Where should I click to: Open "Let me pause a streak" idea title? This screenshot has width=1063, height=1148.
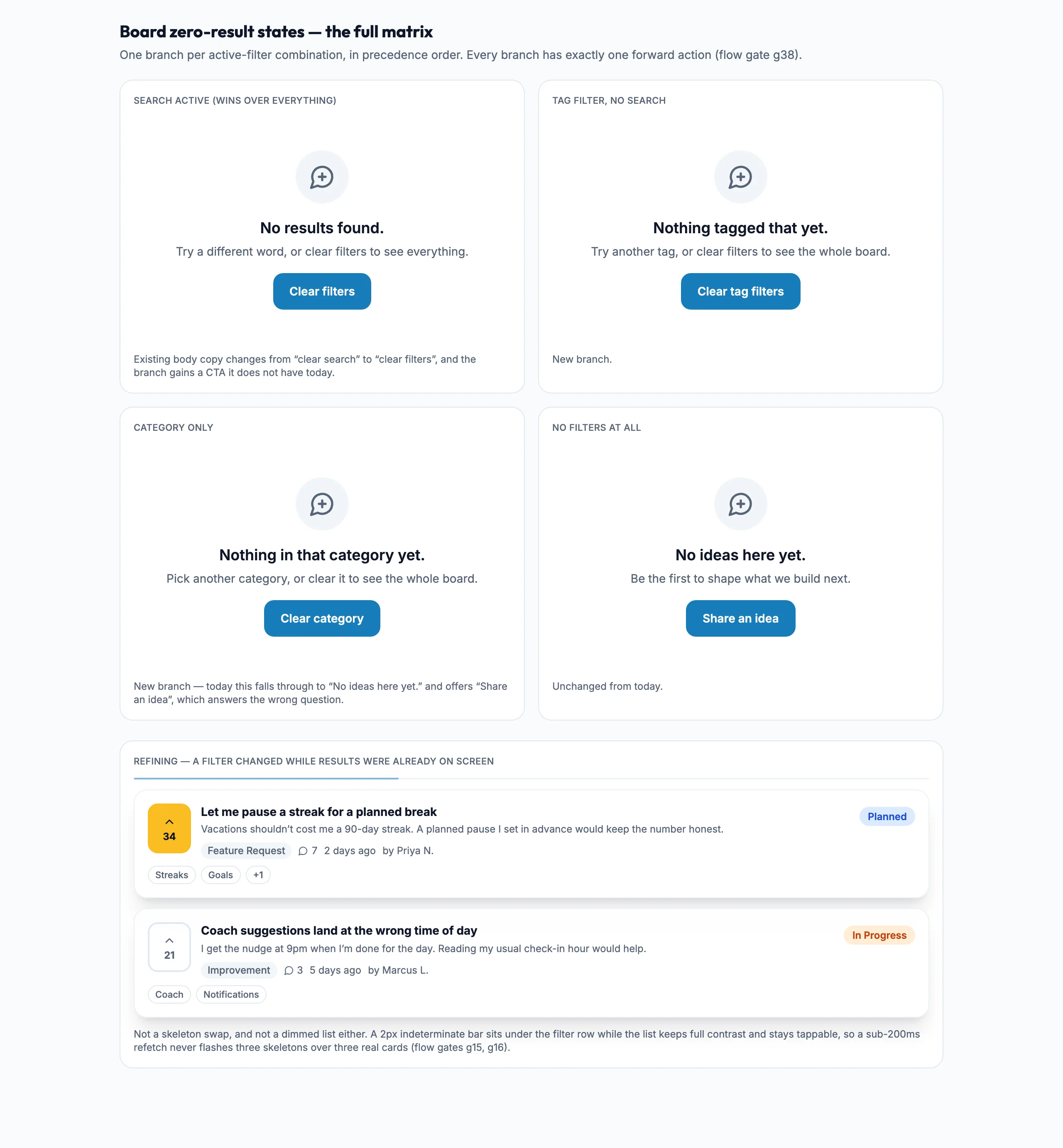318,812
